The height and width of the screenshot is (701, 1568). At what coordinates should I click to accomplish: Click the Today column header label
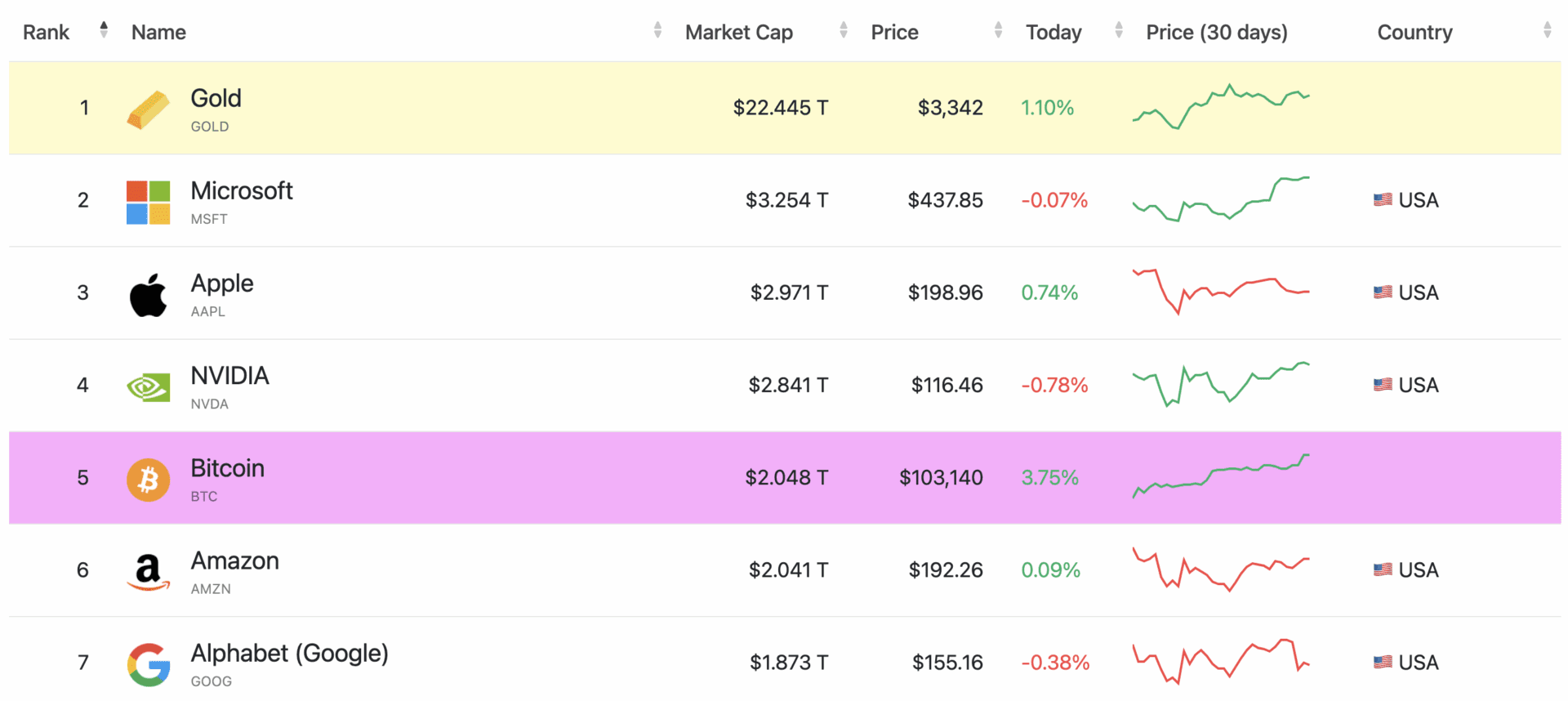tap(1053, 33)
